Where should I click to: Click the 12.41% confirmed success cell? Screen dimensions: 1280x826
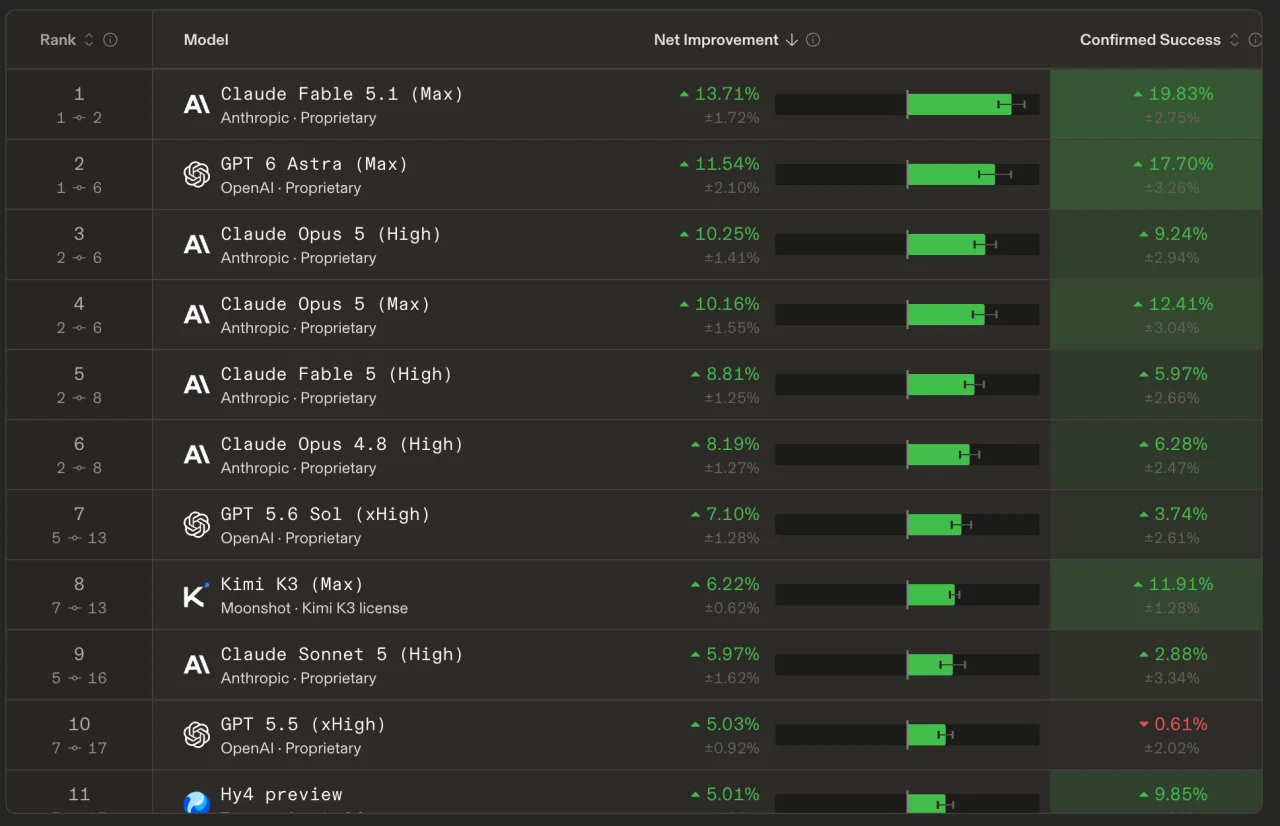1156,314
